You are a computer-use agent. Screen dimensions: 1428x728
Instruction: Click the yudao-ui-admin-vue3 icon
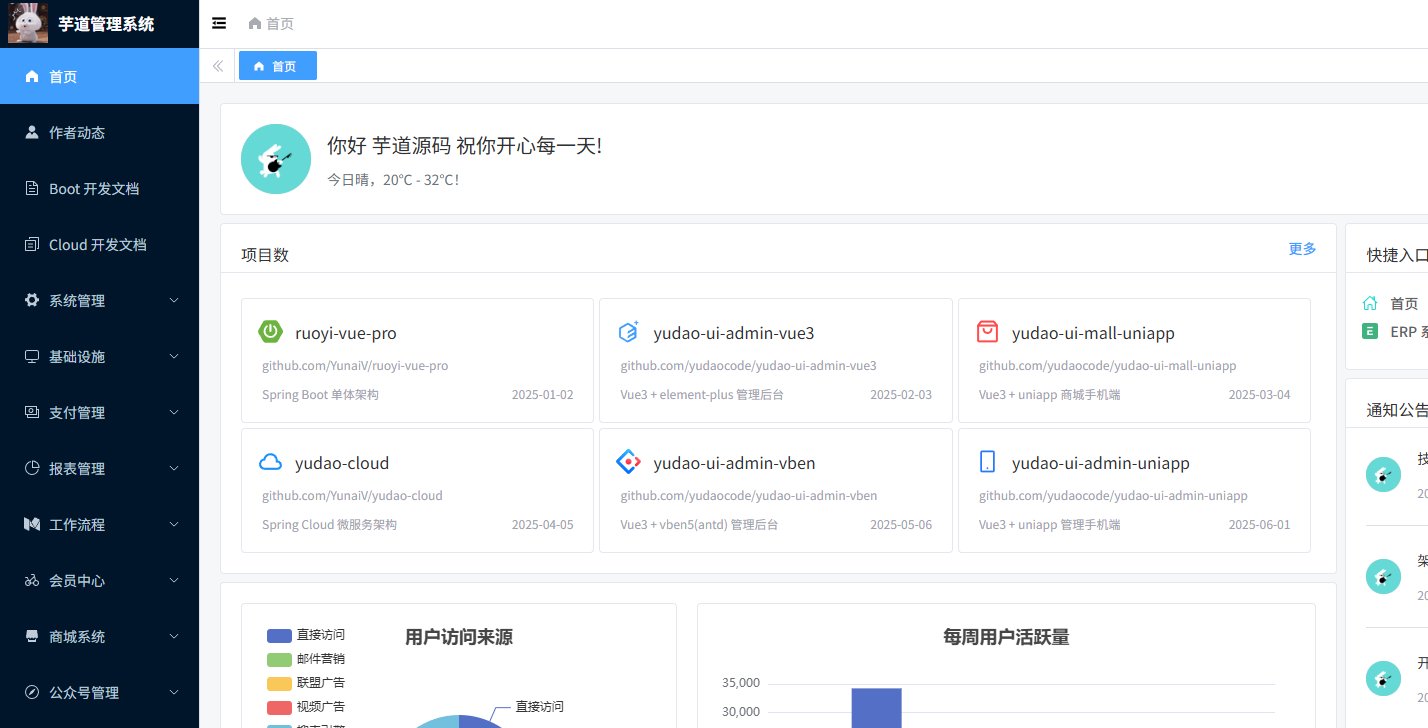628,332
